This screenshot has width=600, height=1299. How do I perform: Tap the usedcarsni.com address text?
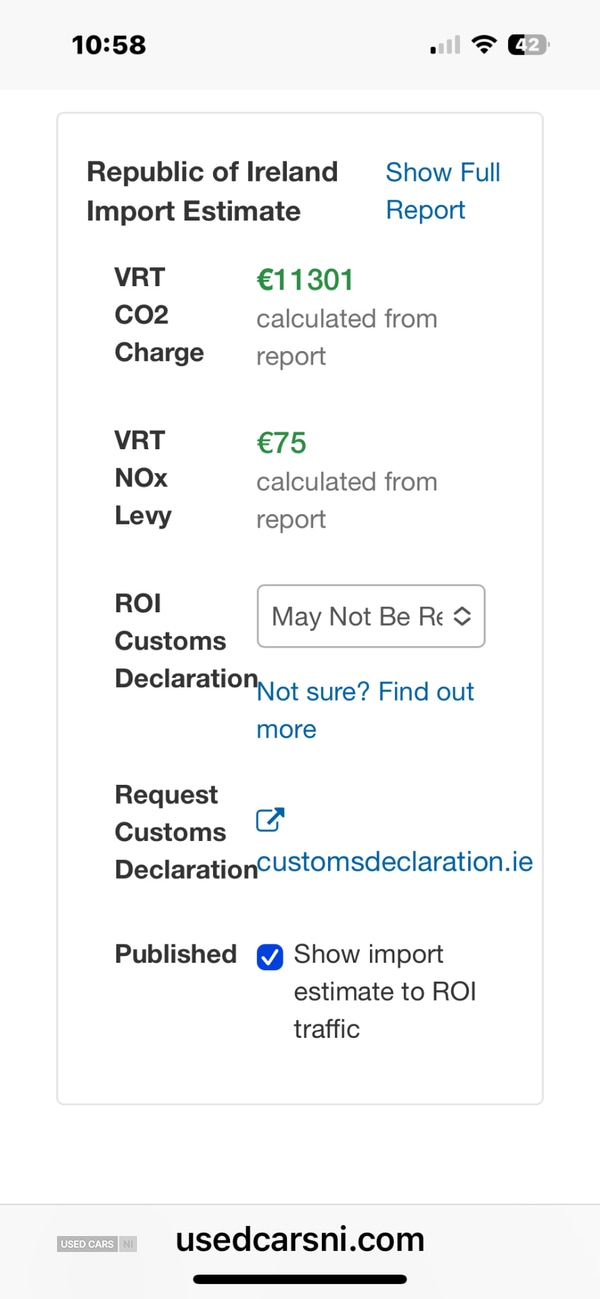pyautogui.click(x=300, y=1240)
